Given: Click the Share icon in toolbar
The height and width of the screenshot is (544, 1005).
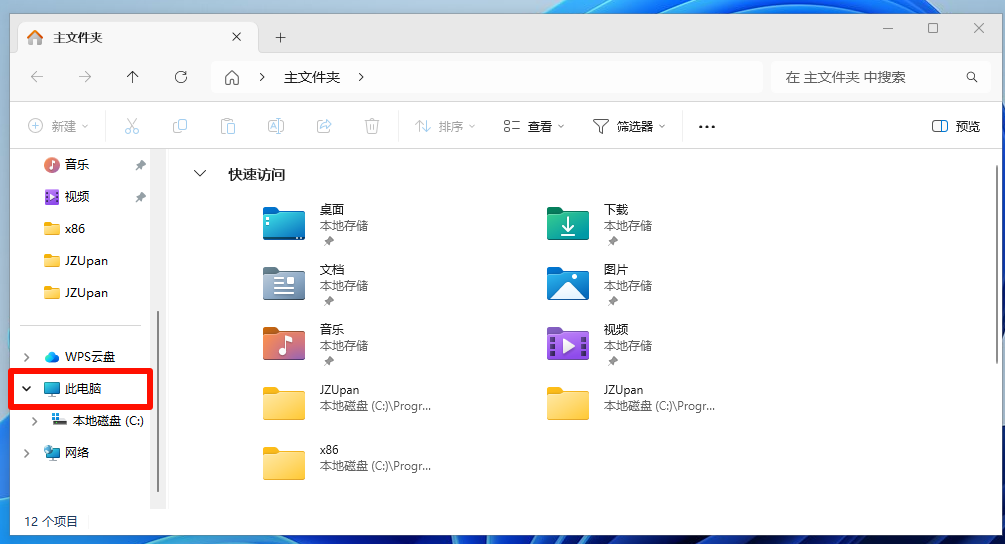Looking at the screenshot, I should [x=324, y=126].
